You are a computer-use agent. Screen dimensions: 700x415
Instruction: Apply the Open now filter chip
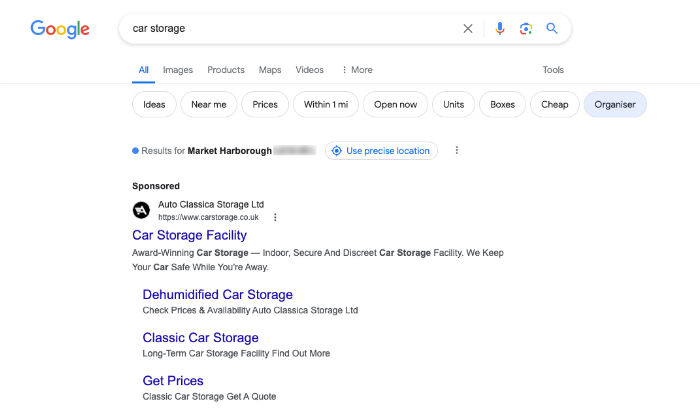(x=395, y=104)
